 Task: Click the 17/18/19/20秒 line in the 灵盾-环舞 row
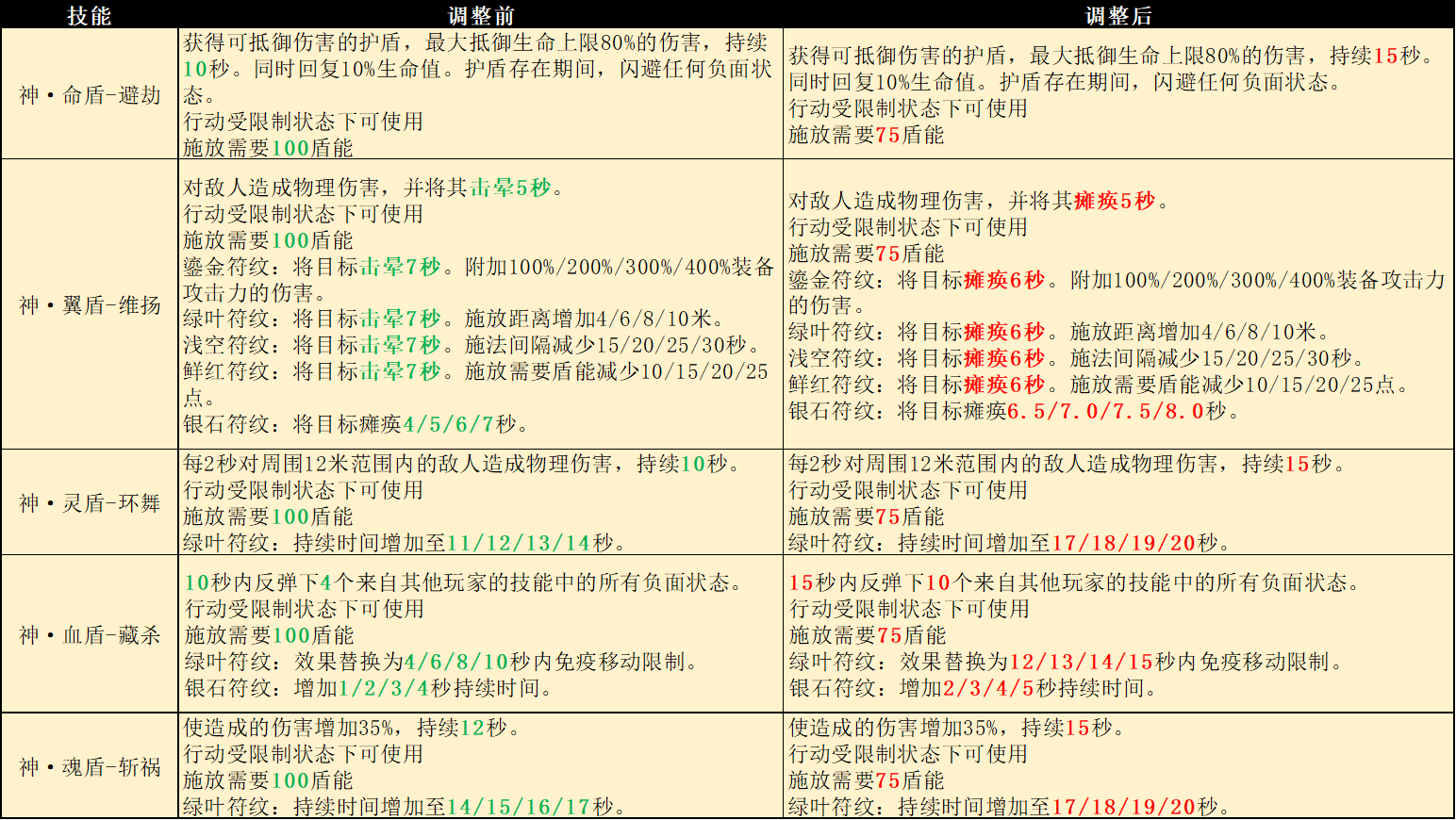pos(1010,543)
